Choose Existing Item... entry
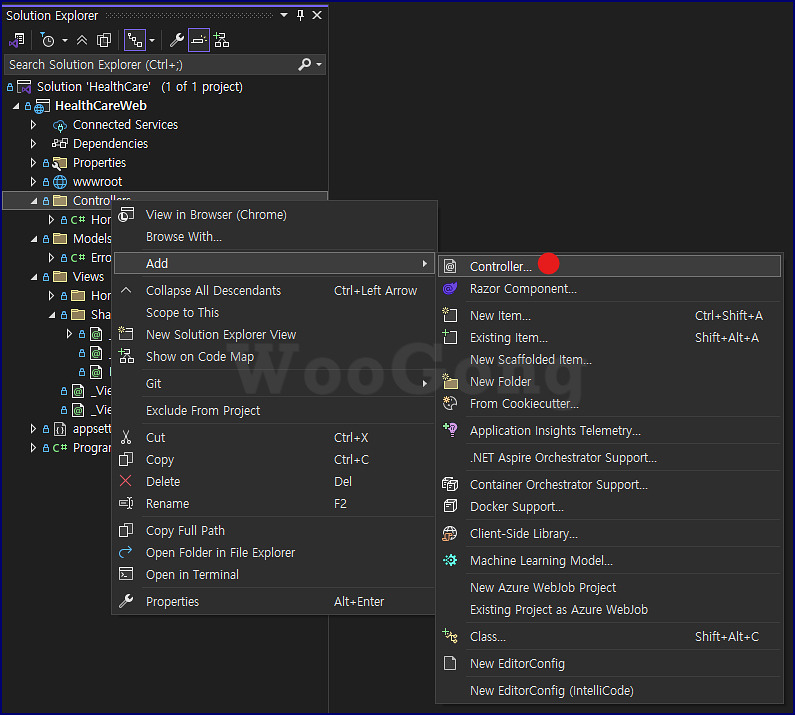 (x=609, y=338)
